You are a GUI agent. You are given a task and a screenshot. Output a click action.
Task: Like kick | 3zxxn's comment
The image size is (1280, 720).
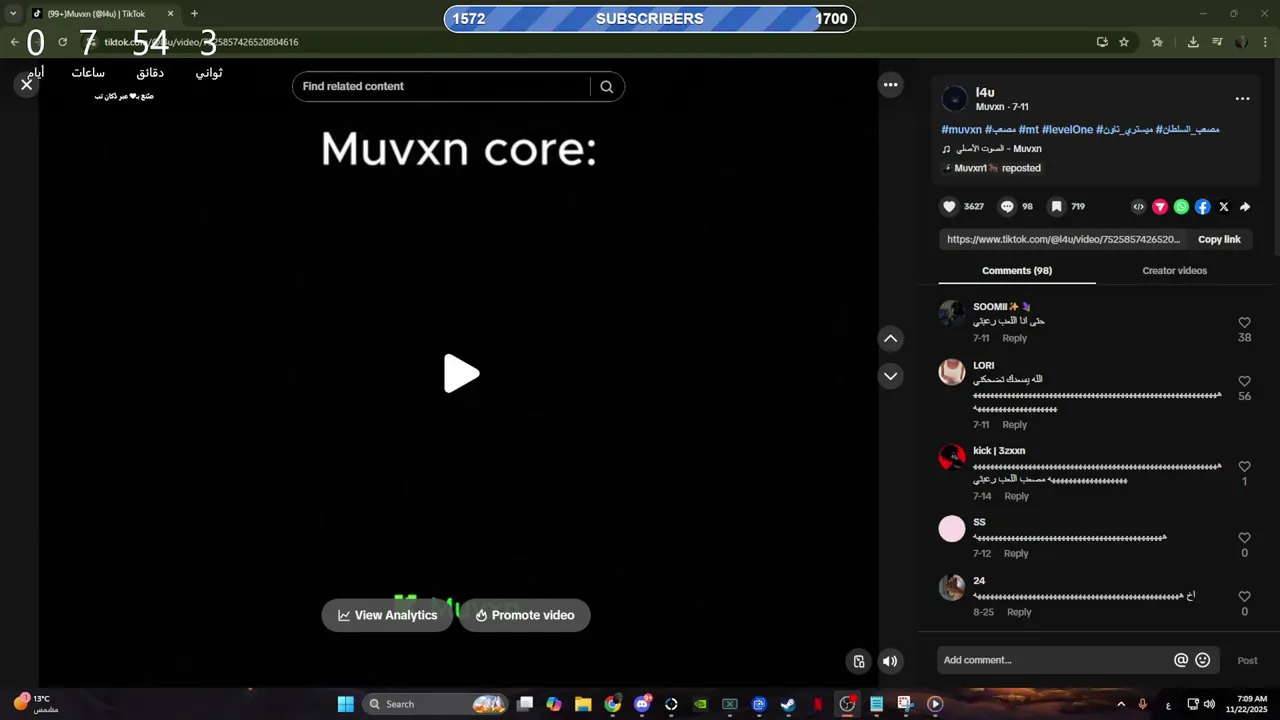point(1244,467)
